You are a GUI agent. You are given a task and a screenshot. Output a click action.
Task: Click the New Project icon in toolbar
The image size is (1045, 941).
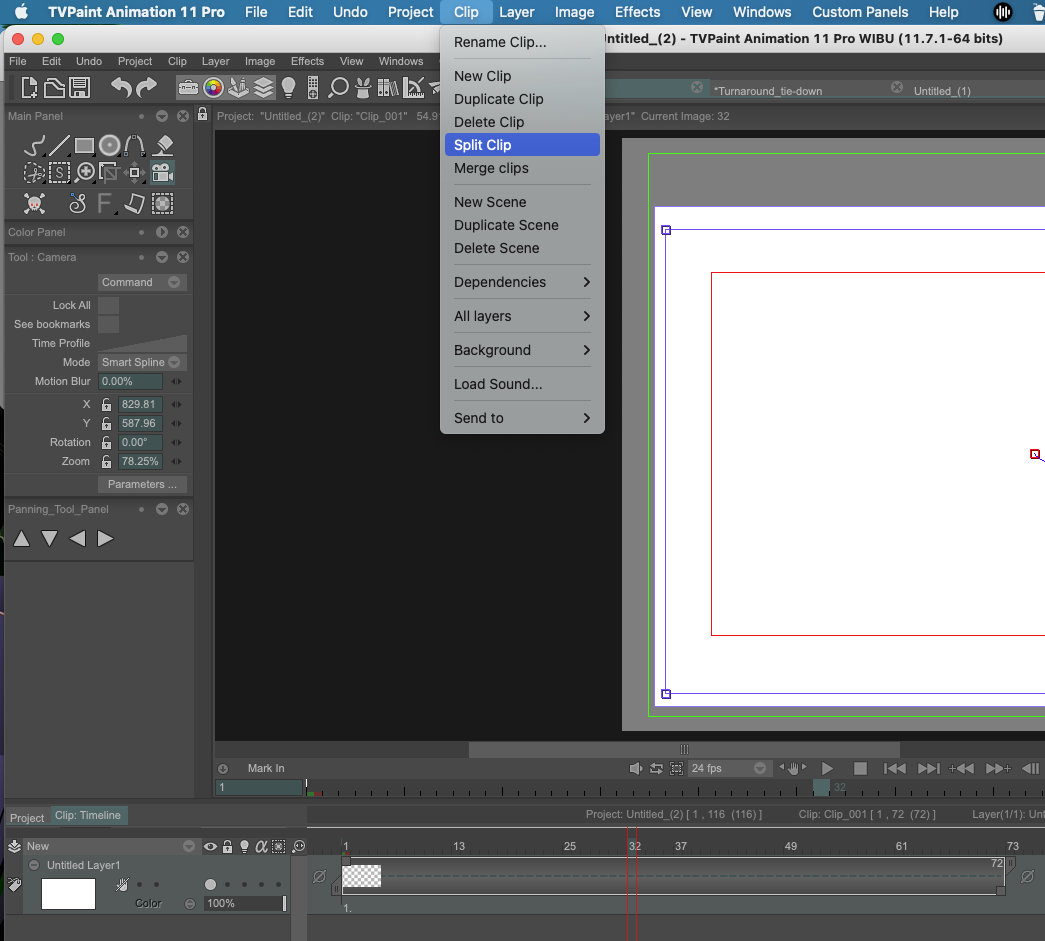click(x=29, y=87)
